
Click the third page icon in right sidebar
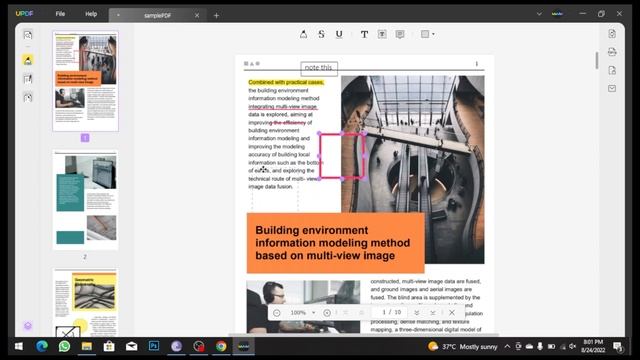tap(612, 70)
